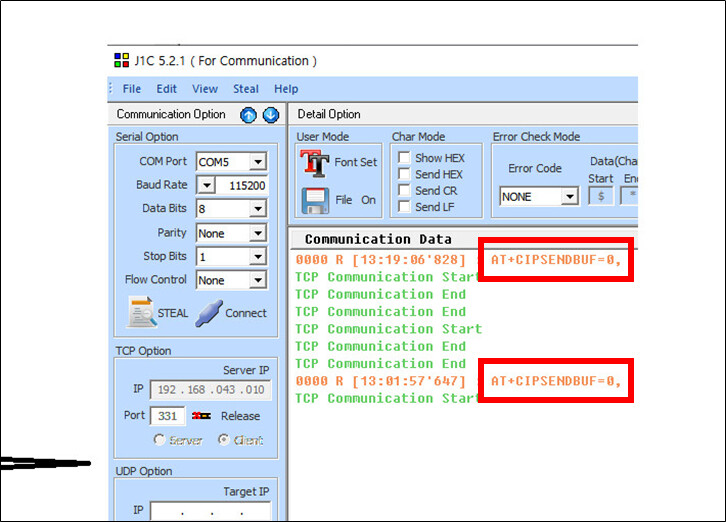Click the blue down-arrow Communication Option icon
Screen dimensions: 726x522
point(271,115)
